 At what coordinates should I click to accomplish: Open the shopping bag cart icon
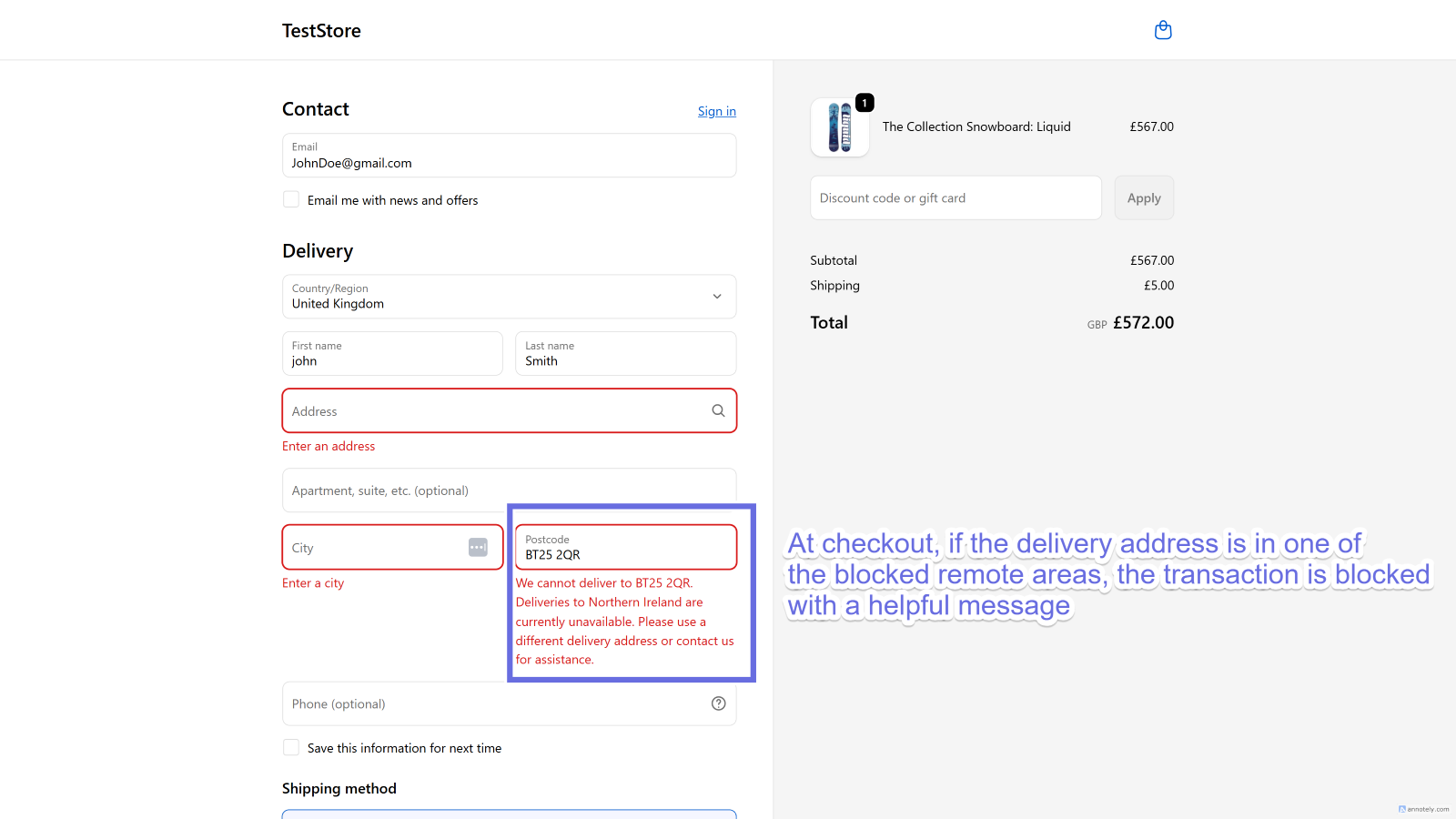coord(1163,30)
